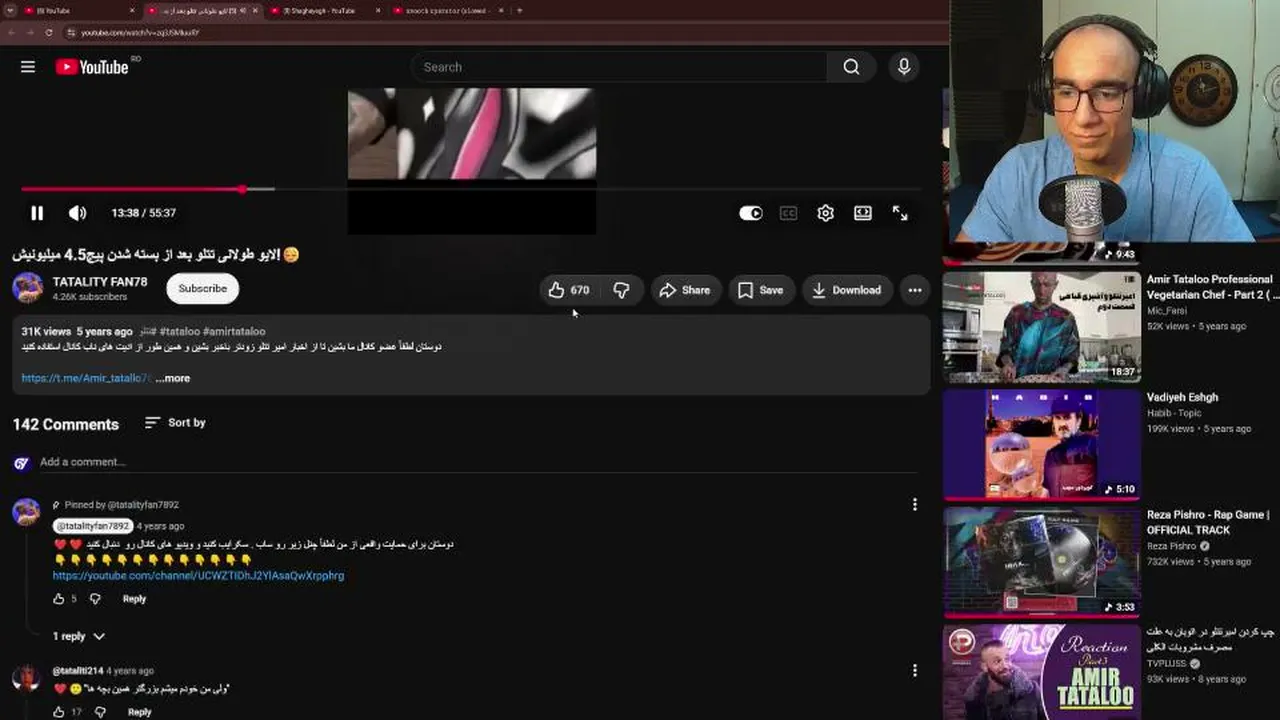Expand the 1 reply thread
Image resolution: width=1280 pixels, height=720 pixels.
[x=78, y=636]
